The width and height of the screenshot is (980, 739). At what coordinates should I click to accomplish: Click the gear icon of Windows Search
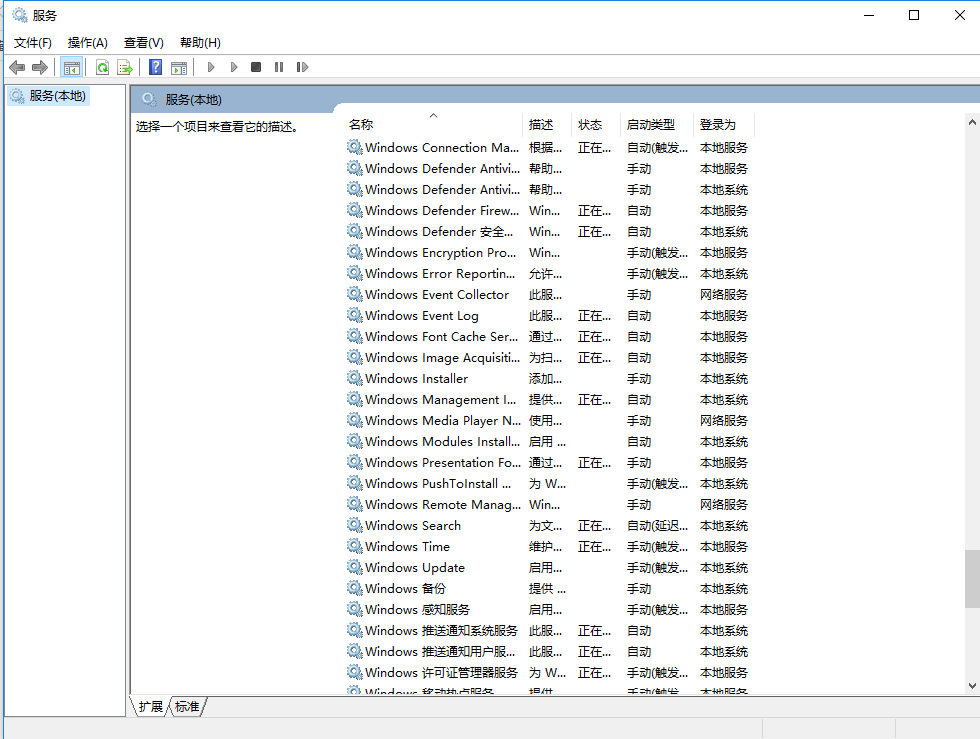point(355,525)
